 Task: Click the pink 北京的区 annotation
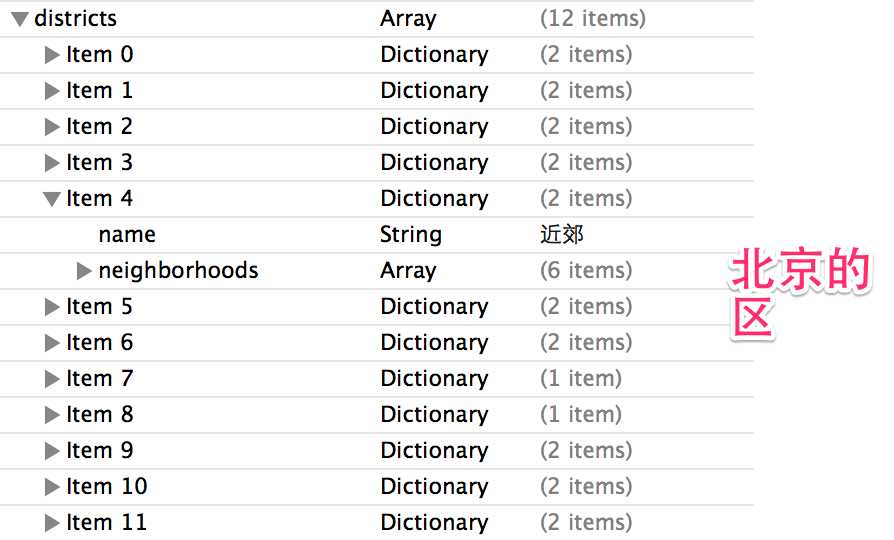(799, 293)
